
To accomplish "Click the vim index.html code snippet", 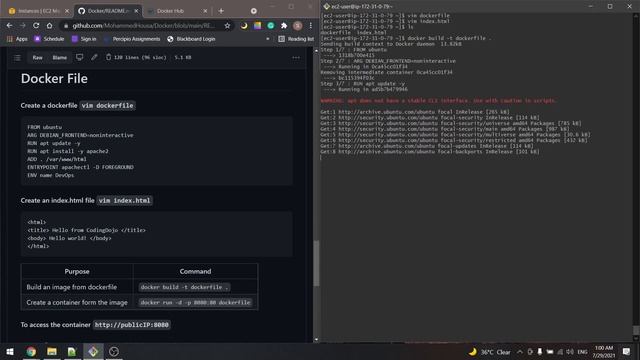I will (x=124, y=200).
